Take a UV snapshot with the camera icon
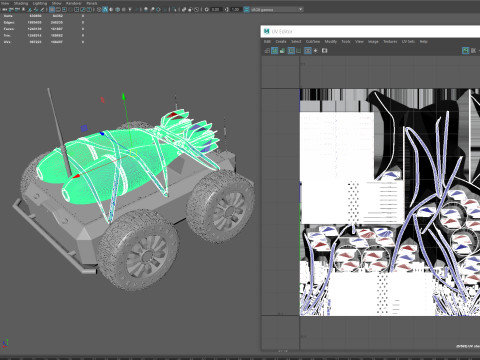 324,51
